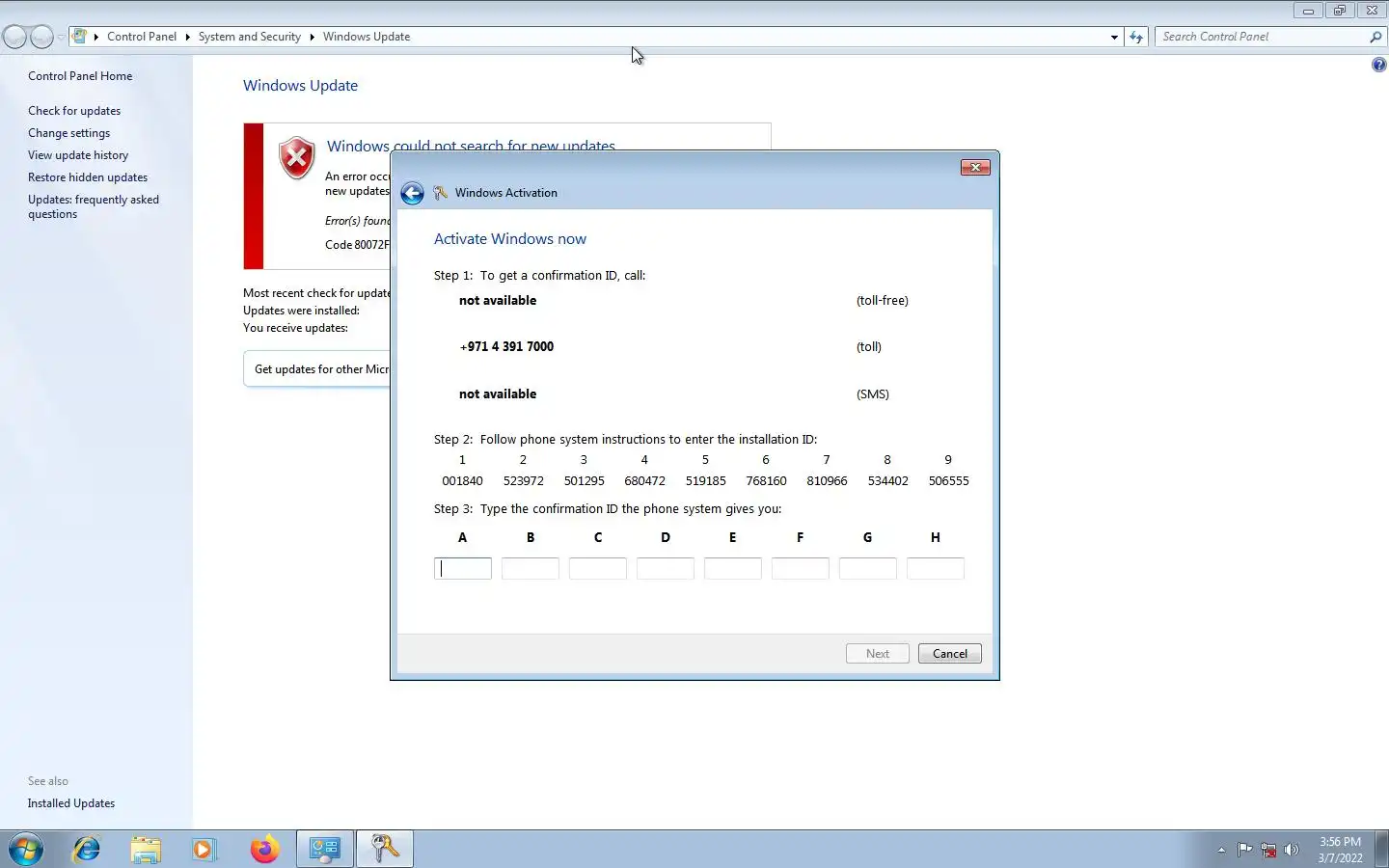1389x868 pixels.
Task: Launch Internet Explorer from taskbar
Action: coord(87,850)
